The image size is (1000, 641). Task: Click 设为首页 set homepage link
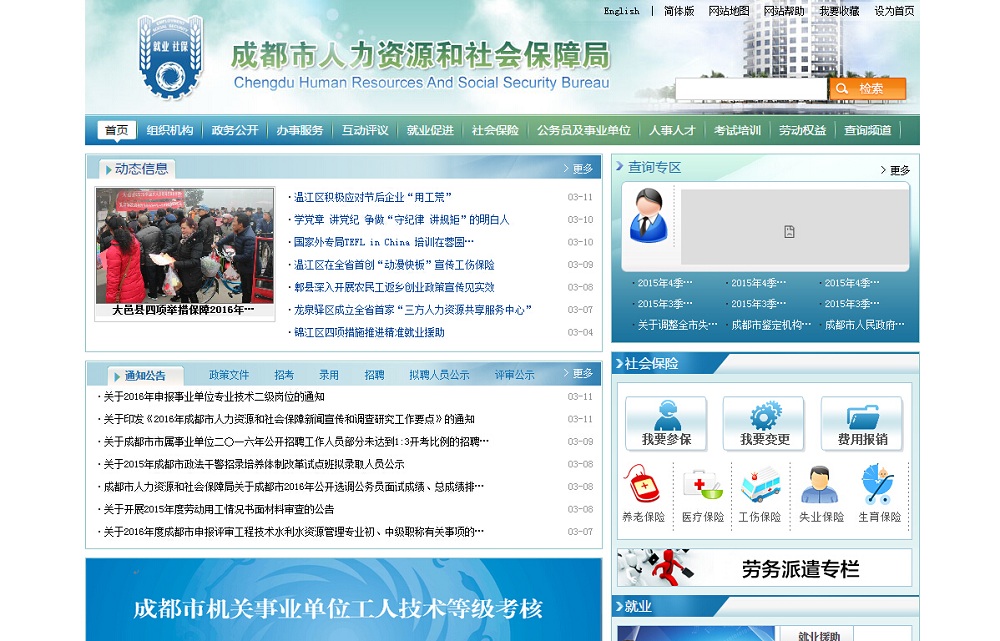point(894,11)
